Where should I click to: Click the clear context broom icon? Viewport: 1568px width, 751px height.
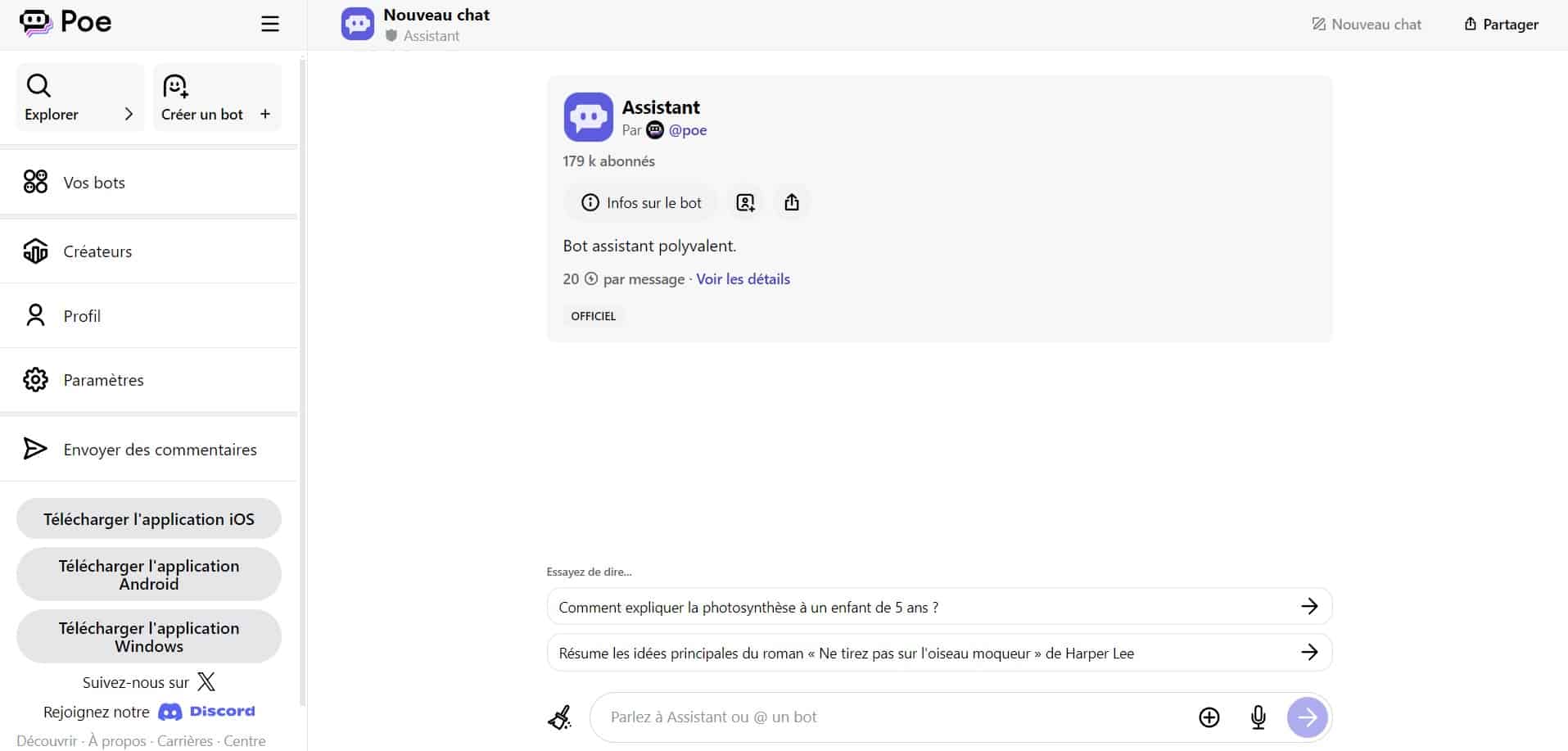pos(560,718)
